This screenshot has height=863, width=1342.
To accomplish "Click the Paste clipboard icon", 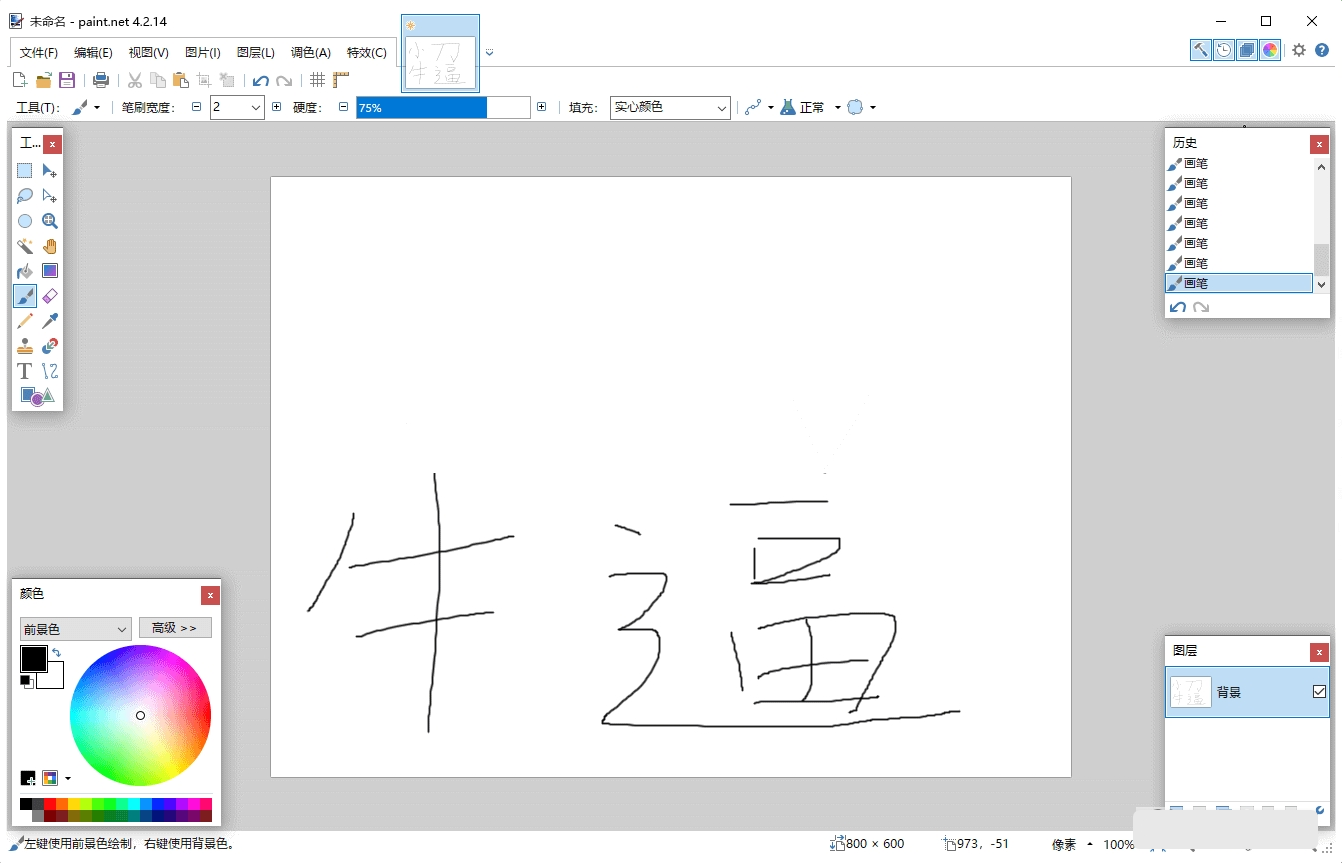I will [x=180, y=80].
